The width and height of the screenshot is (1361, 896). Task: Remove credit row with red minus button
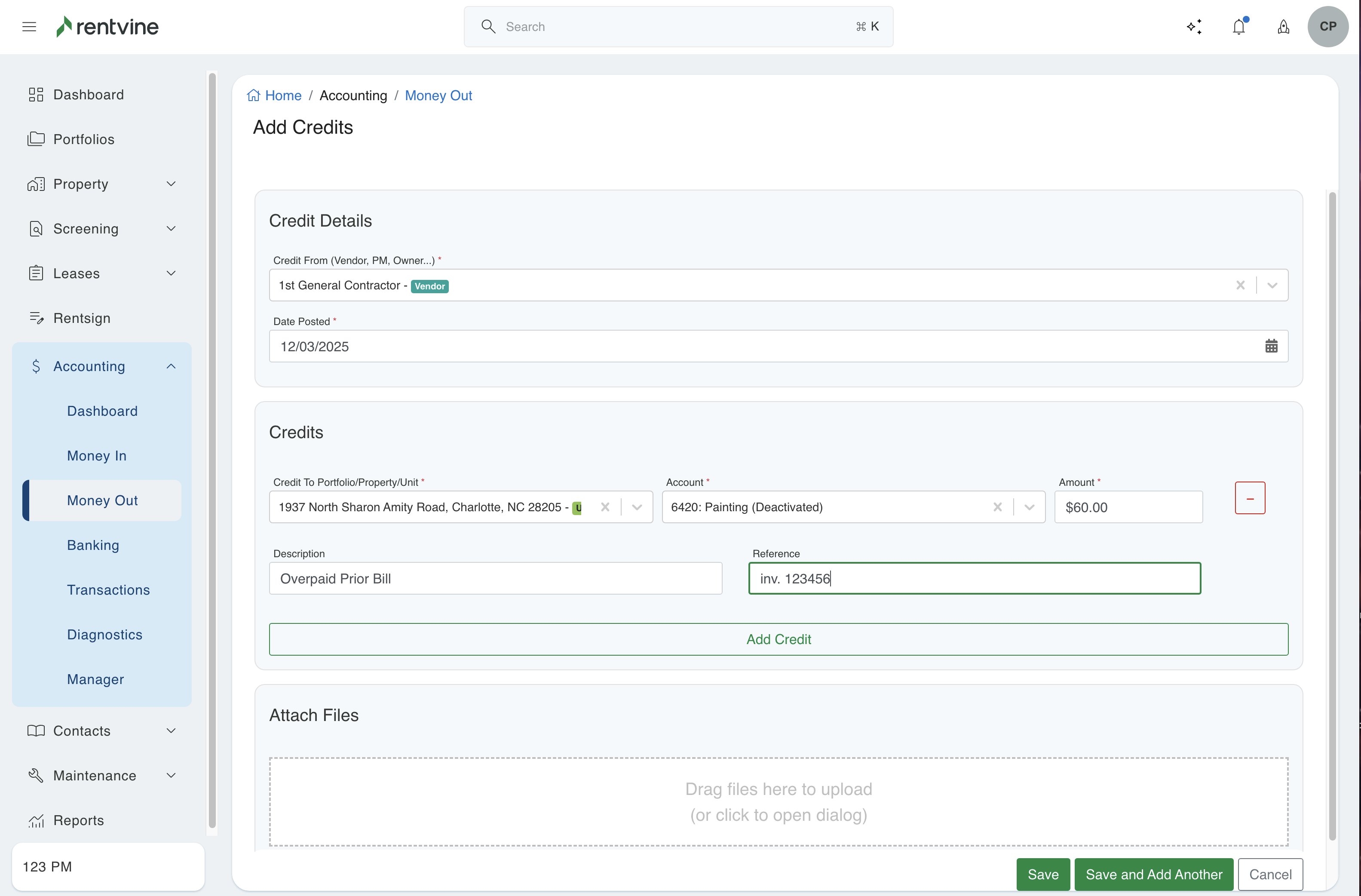1250,498
